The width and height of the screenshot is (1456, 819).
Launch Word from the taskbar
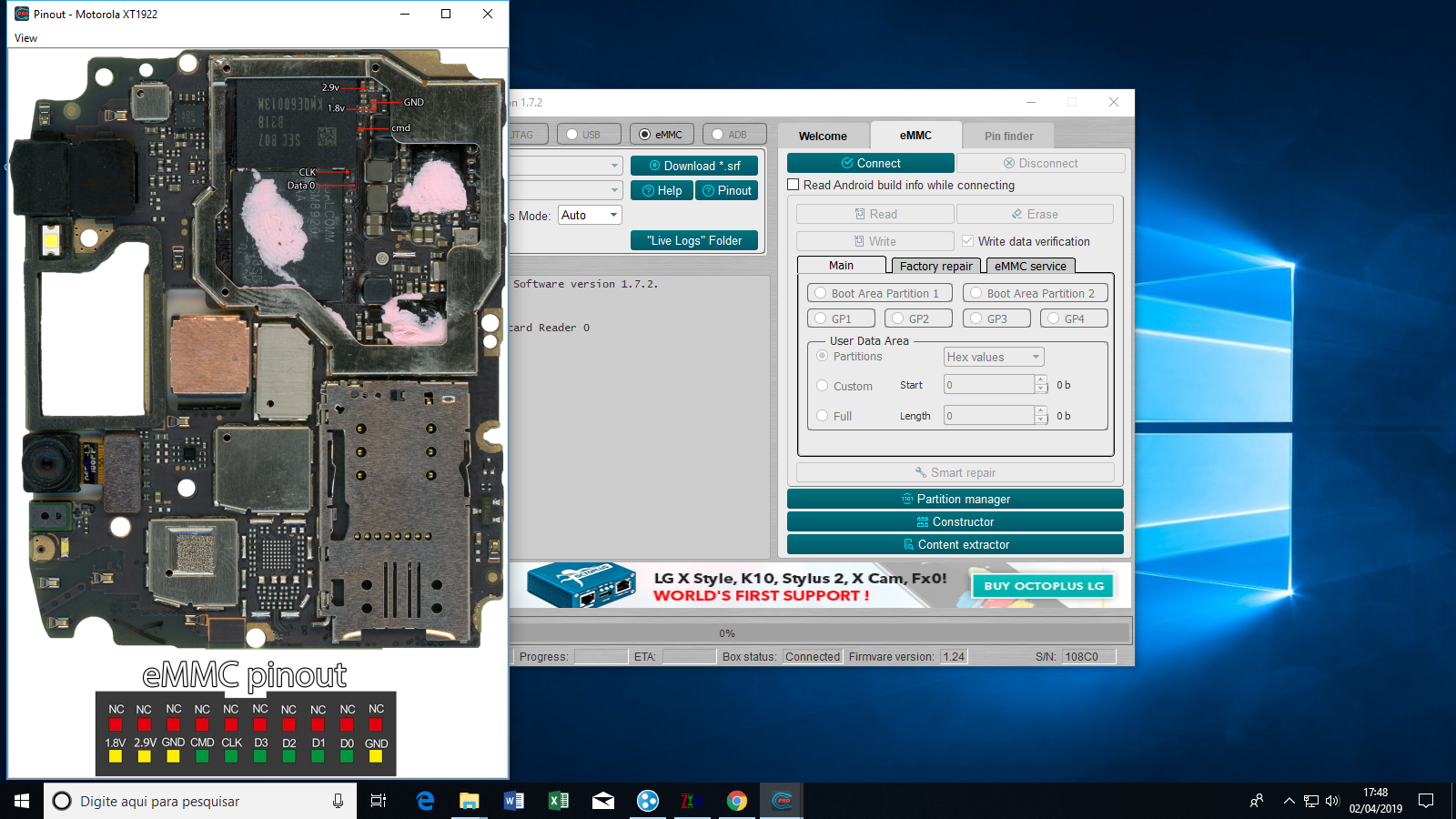click(x=513, y=801)
